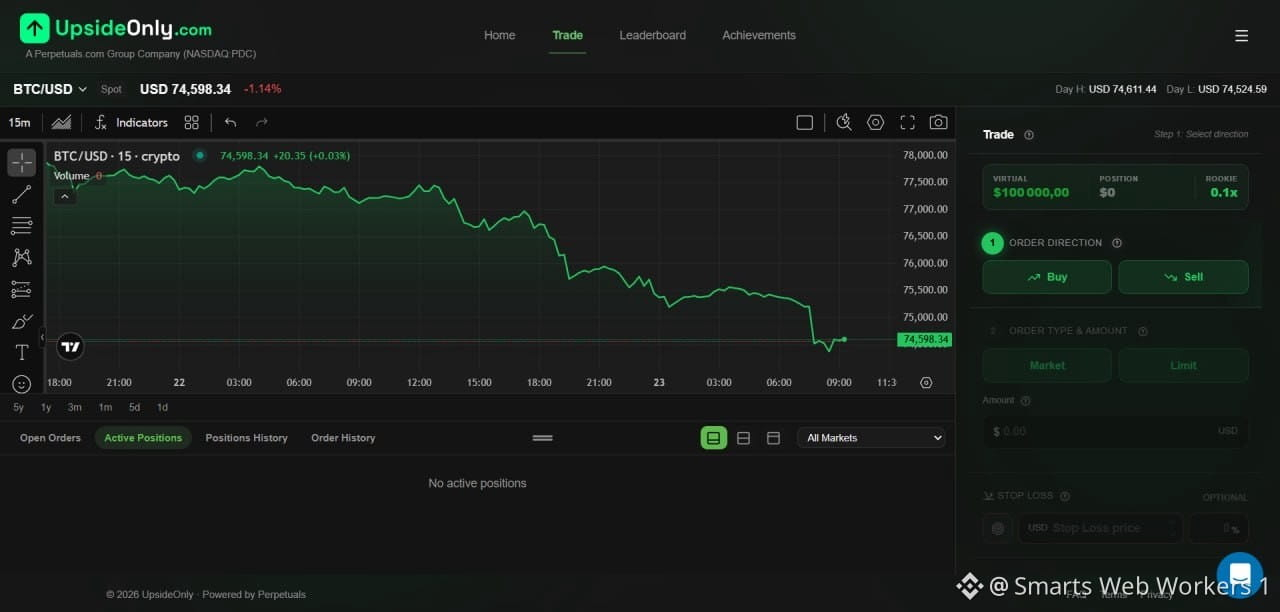Switch to Order History tab
Screen dimensions: 1280x612
tap(343, 438)
